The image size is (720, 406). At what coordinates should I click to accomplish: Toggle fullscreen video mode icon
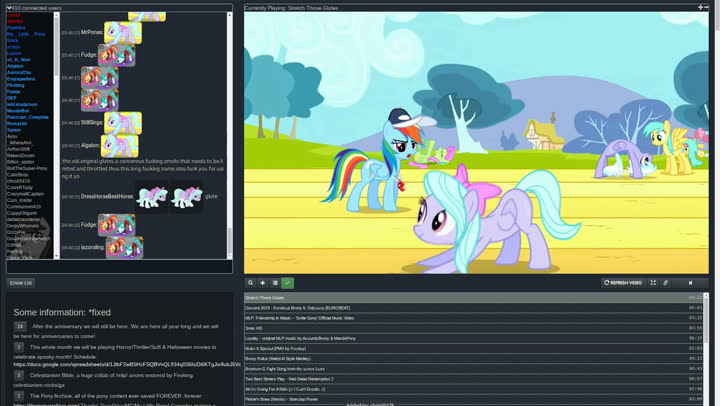(x=653, y=283)
